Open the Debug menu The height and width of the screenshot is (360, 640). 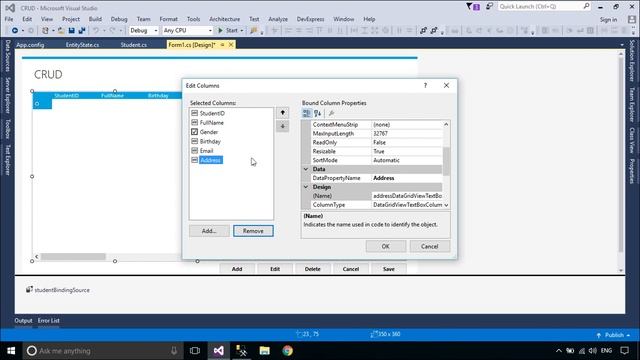pos(119,19)
